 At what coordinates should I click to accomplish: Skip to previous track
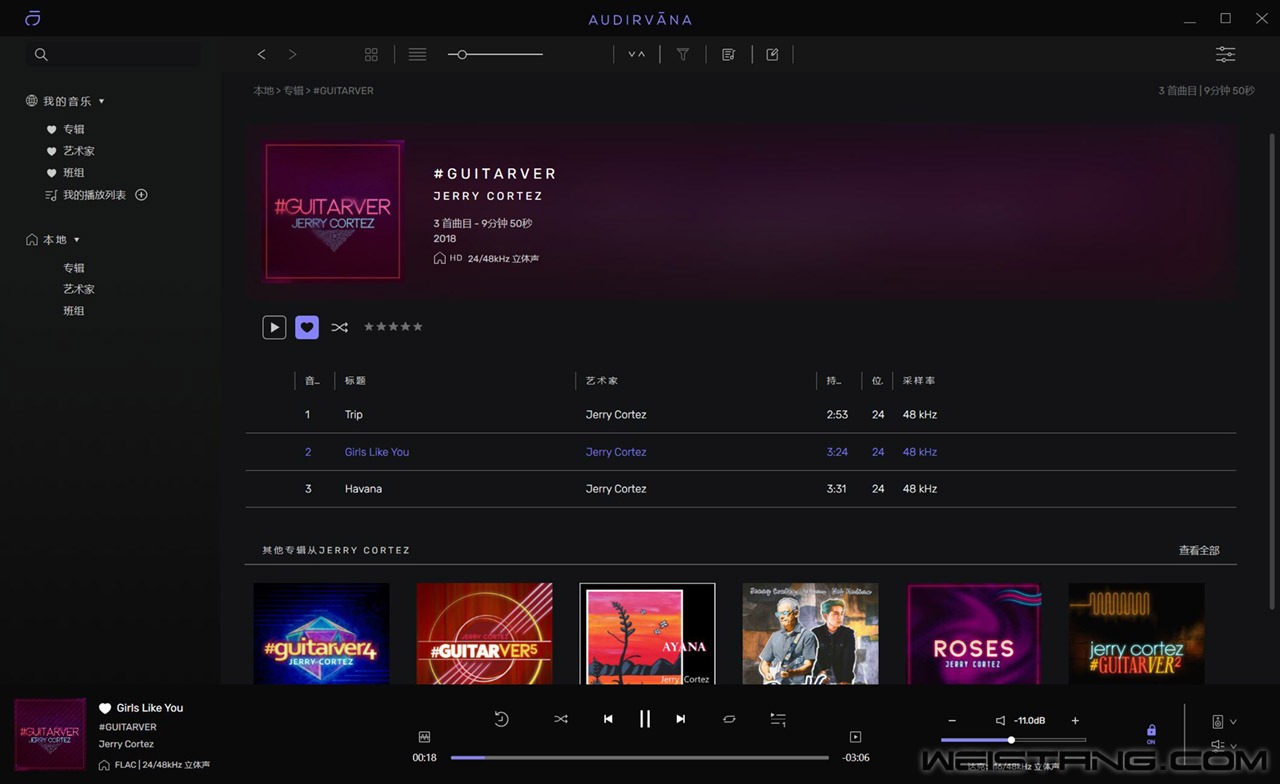coord(608,719)
